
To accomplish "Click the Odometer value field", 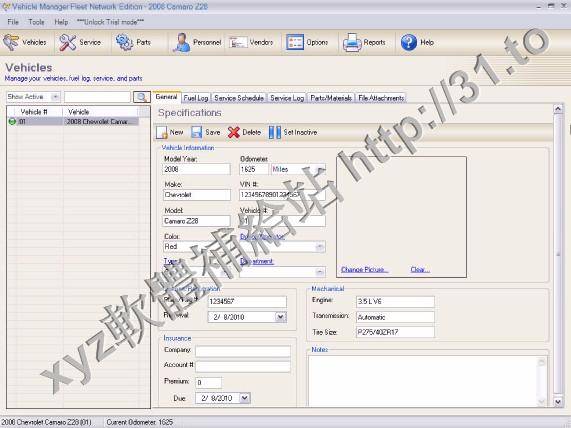I will (253, 169).
